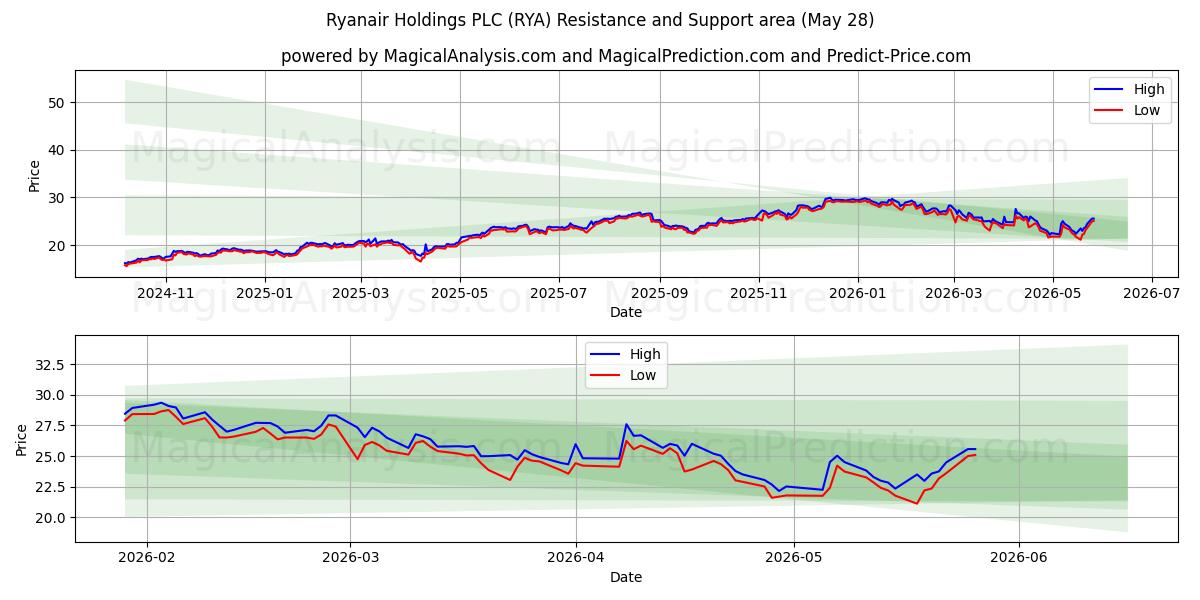Click the 'Price' axis label of the bottom chart
1200x600 pixels.
tap(22, 440)
